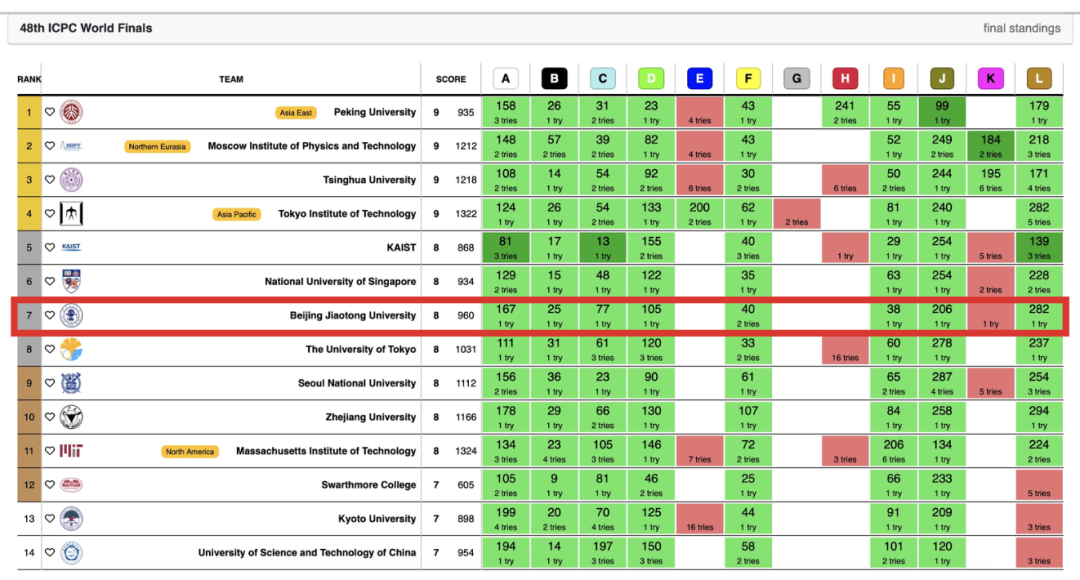Toggle the heart for National University of Singapore
1080x580 pixels.
pyautogui.click(x=50, y=281)
